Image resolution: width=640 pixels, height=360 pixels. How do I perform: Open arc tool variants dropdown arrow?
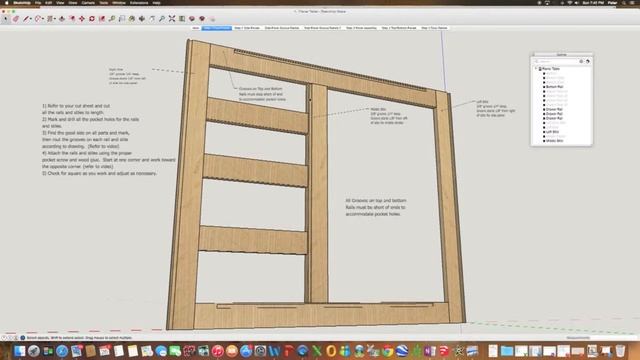[x=43, y=19]
